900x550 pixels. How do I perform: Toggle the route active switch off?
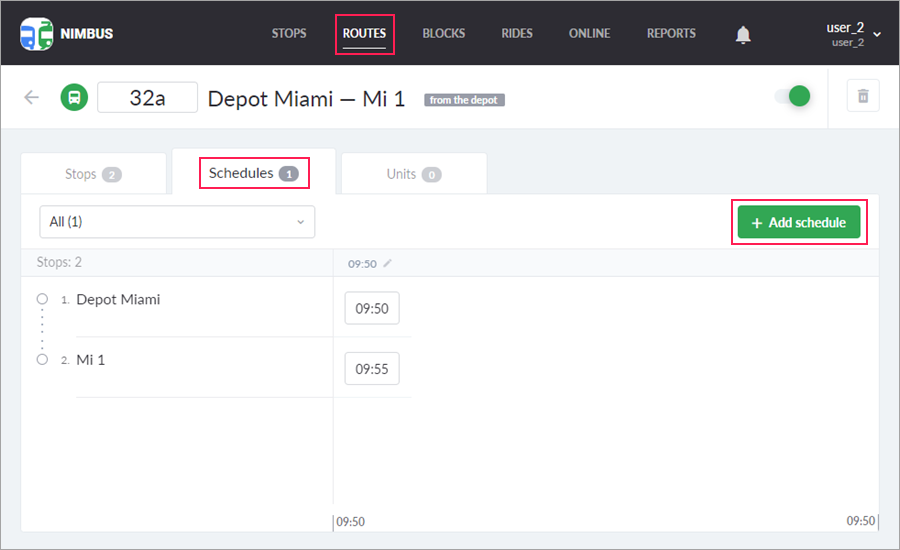point(793,96)
